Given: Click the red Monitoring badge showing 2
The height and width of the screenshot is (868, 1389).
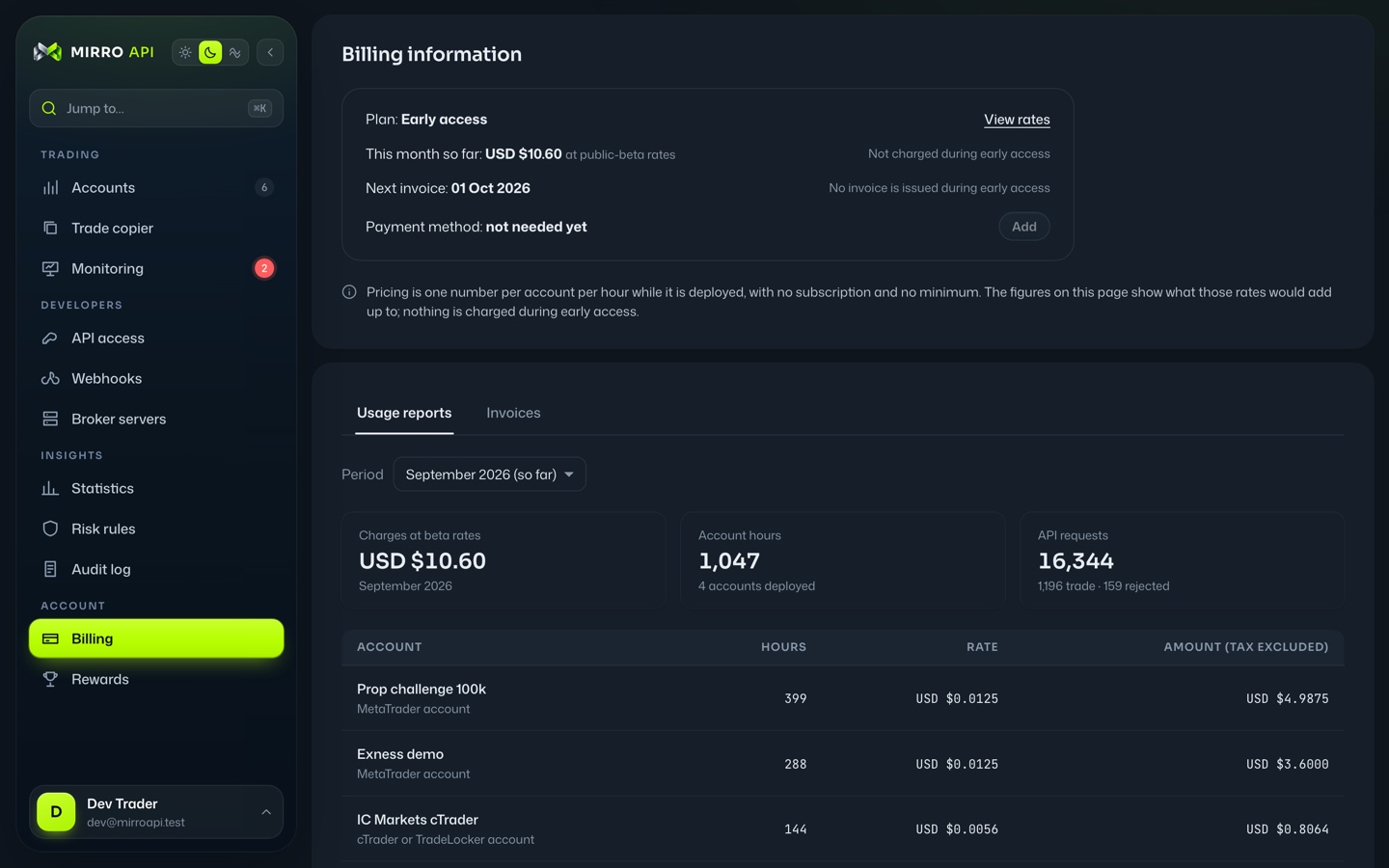Looking at the screenshot, I should click(263, 268).
